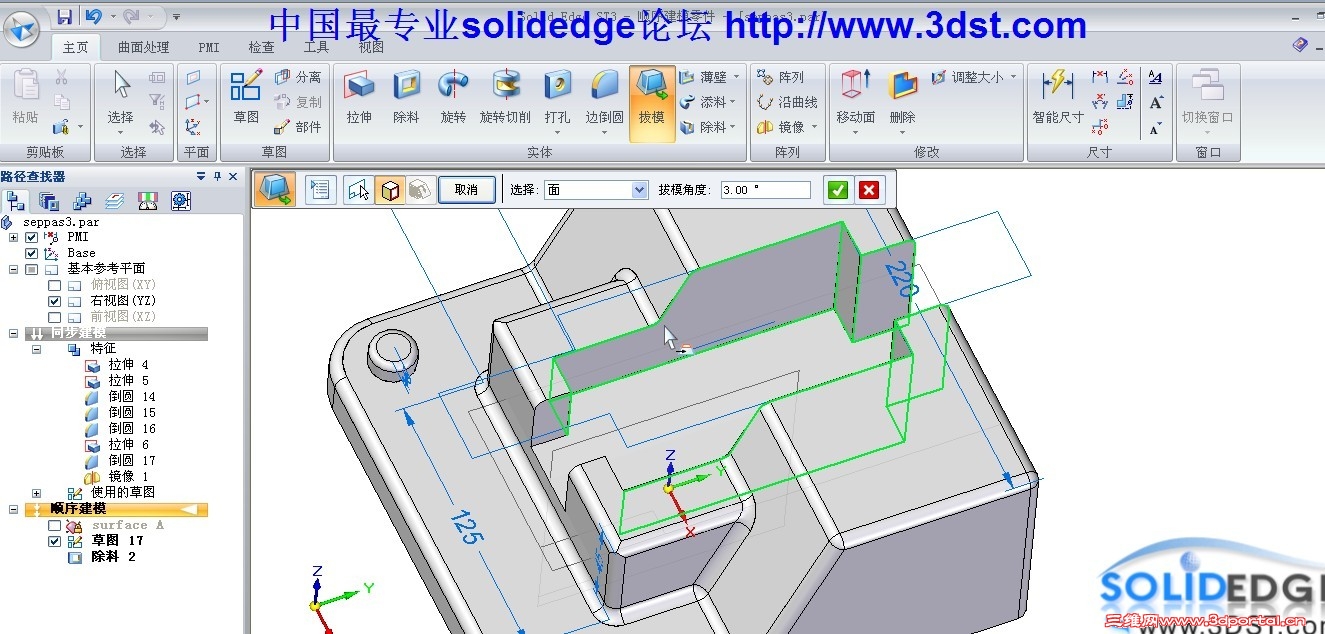Image resolution: width=1325 pixels, height=634 pixels.
Task: Collapse the 顺序建模 section
Action: (13, 509)
